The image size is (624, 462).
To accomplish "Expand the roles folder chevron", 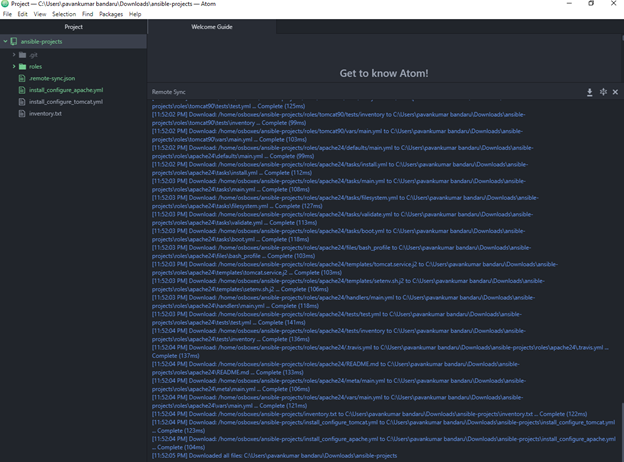I will 14,66.
